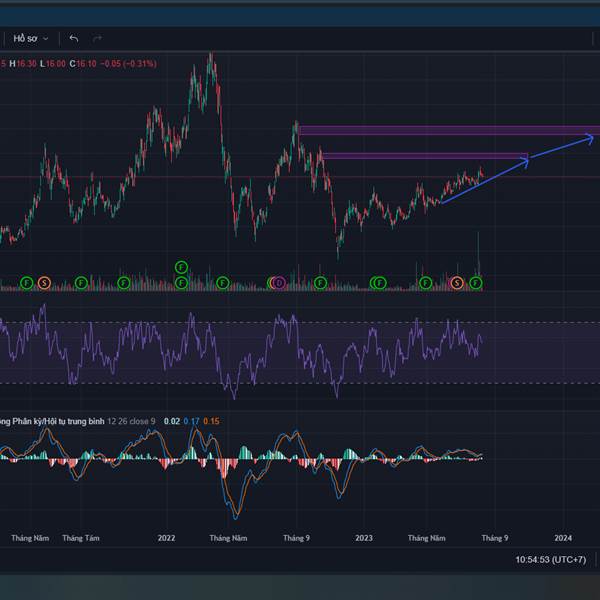Viewport: 600px width, 600px height.
Task: Click the 2024 label on time axis
Action: tap(563, 537)
